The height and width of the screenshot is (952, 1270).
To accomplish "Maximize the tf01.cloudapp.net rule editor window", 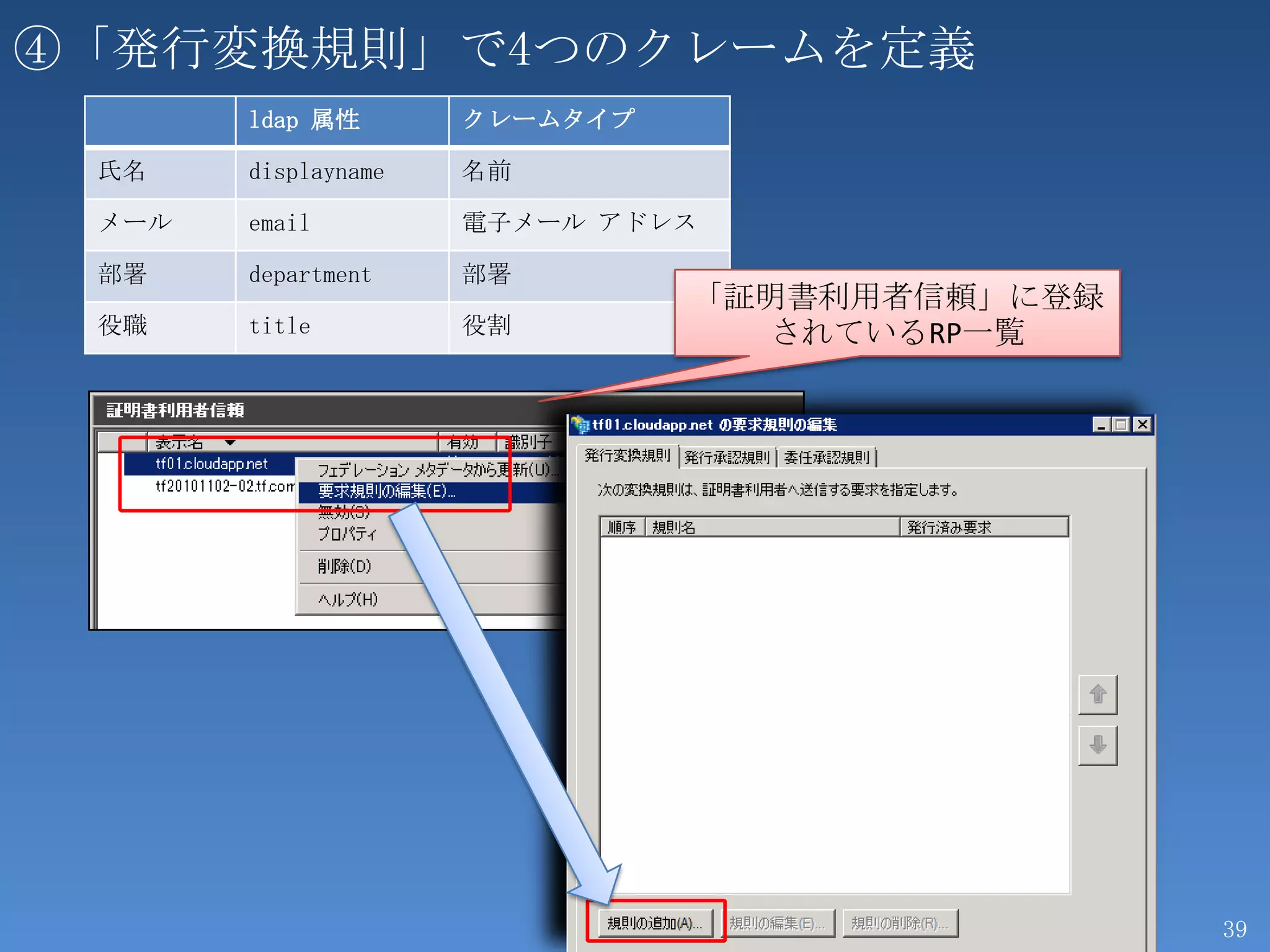I will (x=1121, y=425).
